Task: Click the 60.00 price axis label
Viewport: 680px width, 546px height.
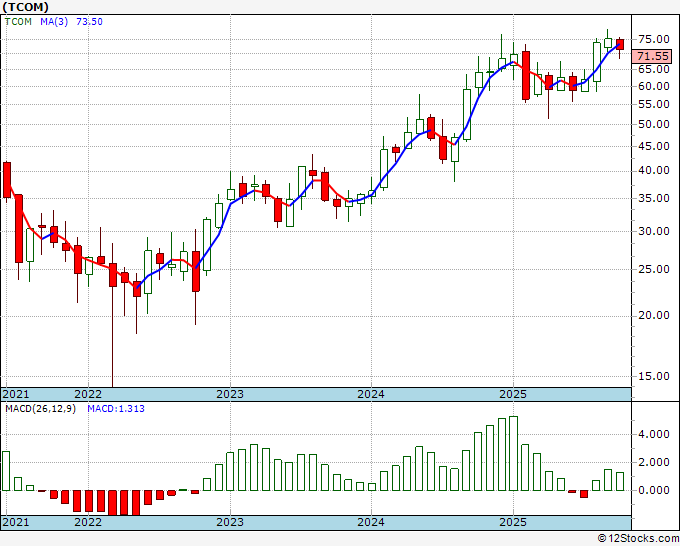Action: pos(654,86)
